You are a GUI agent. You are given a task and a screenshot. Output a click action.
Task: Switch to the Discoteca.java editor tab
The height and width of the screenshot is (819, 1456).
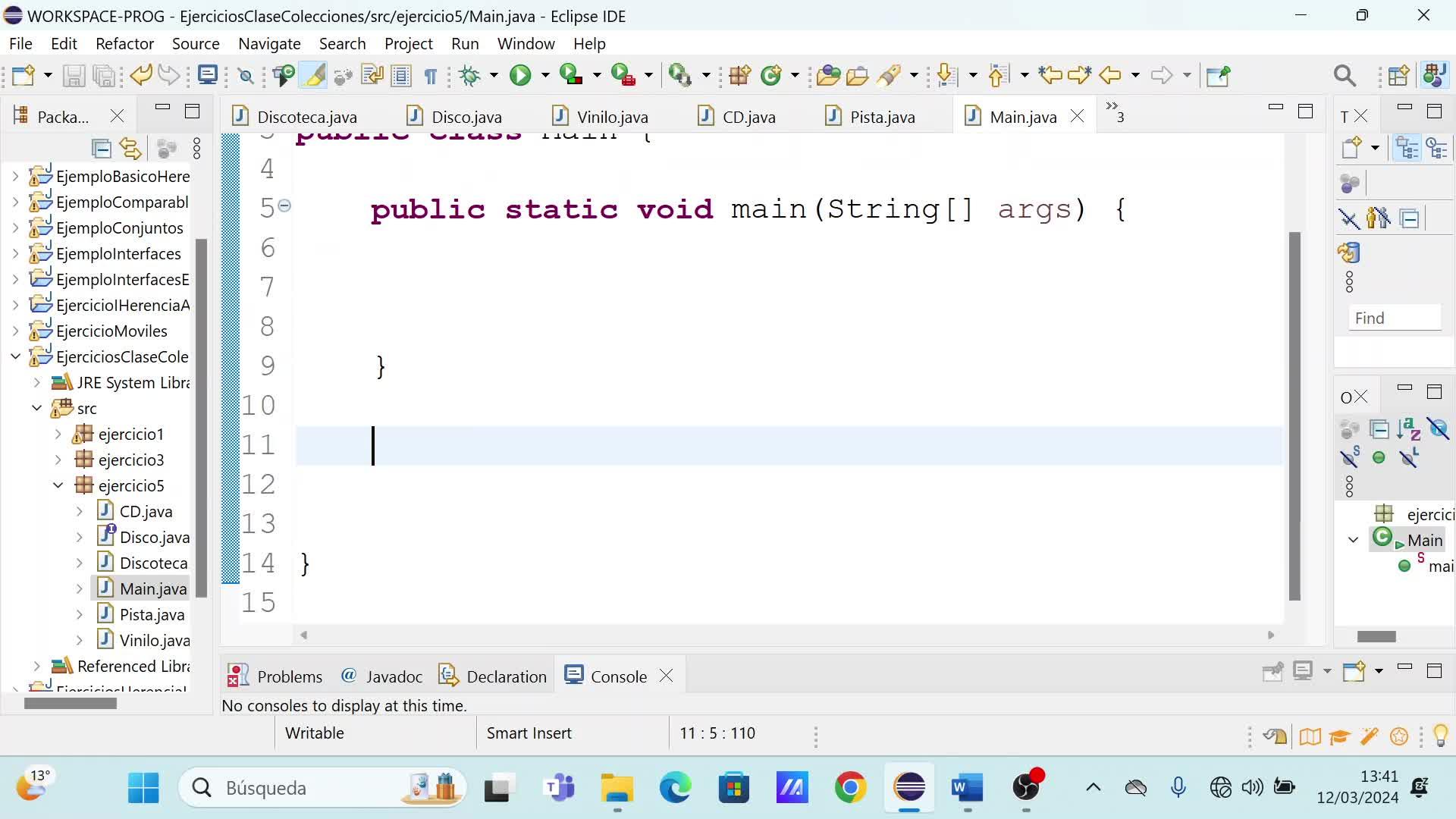pos(306,117)
